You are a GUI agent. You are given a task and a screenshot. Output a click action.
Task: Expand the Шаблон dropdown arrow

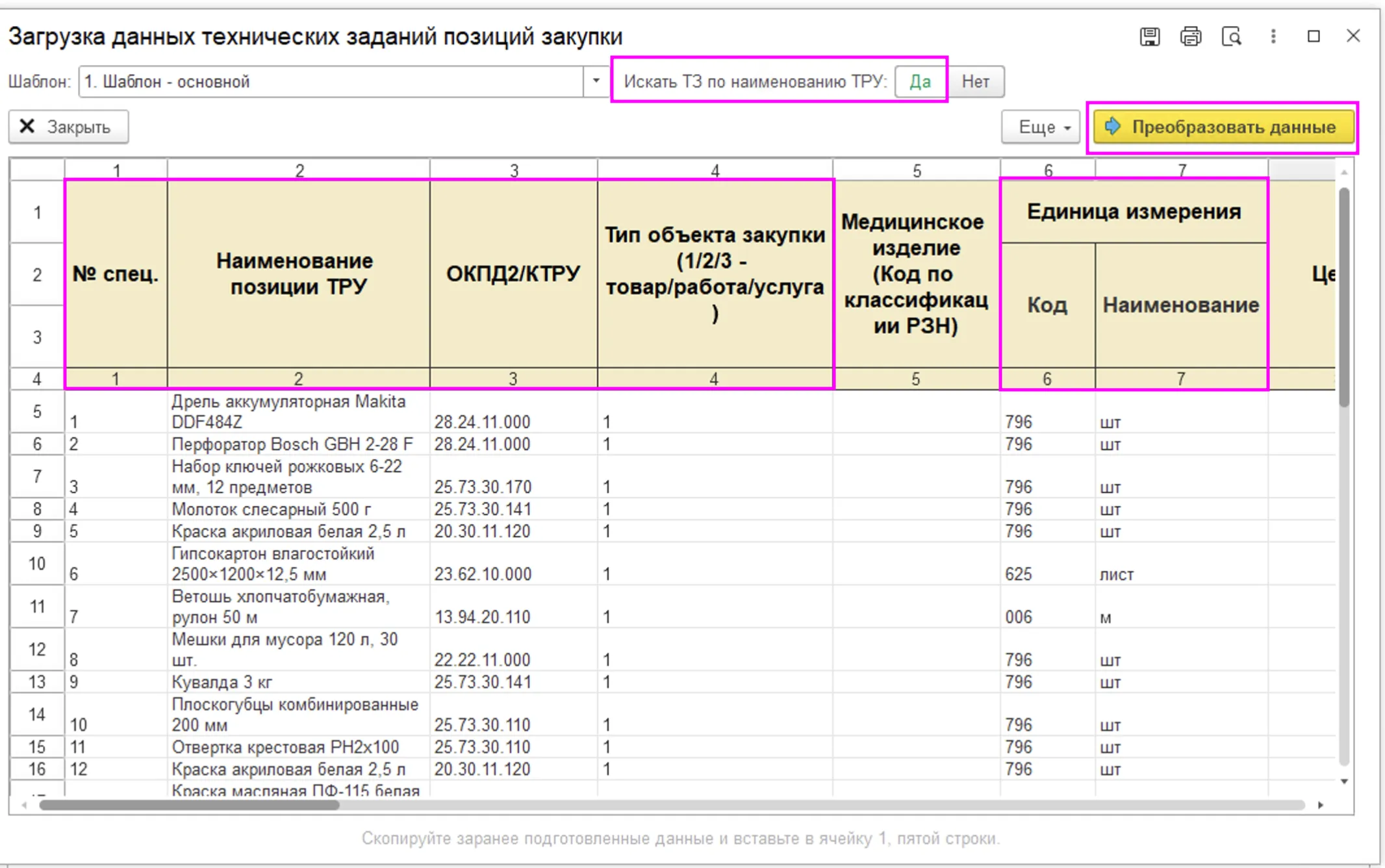(596, 82)
